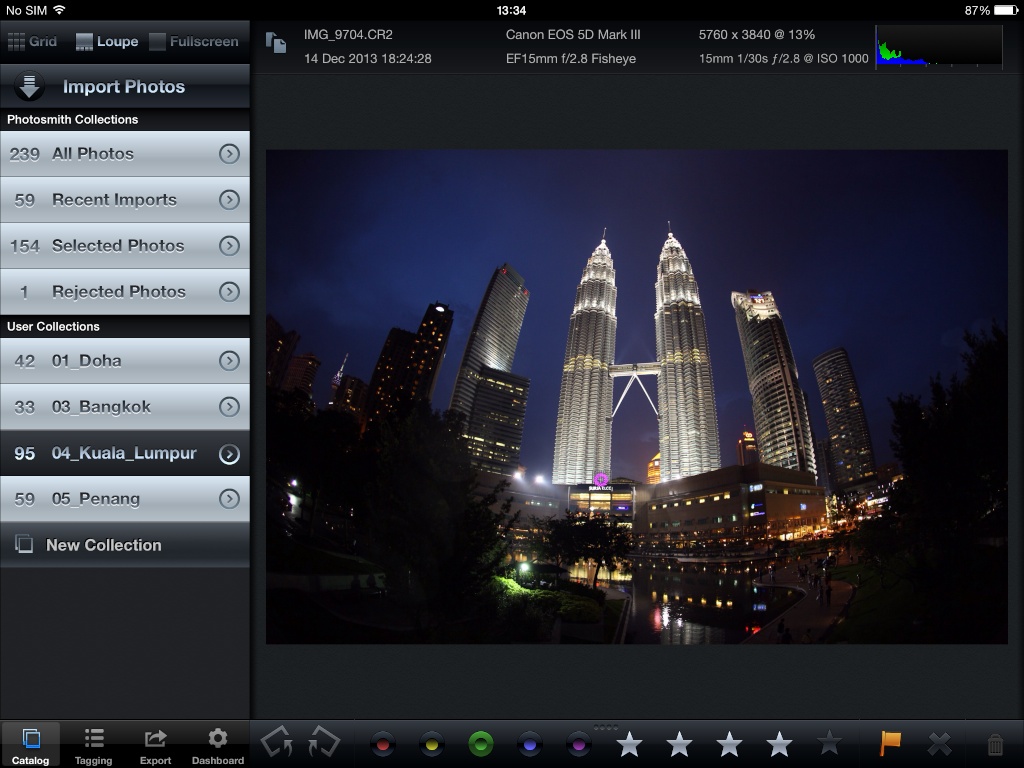Screen dimensions: 1024x768
Task: Tap the Import Photos download arrow icon
Action: pos(29,86)
